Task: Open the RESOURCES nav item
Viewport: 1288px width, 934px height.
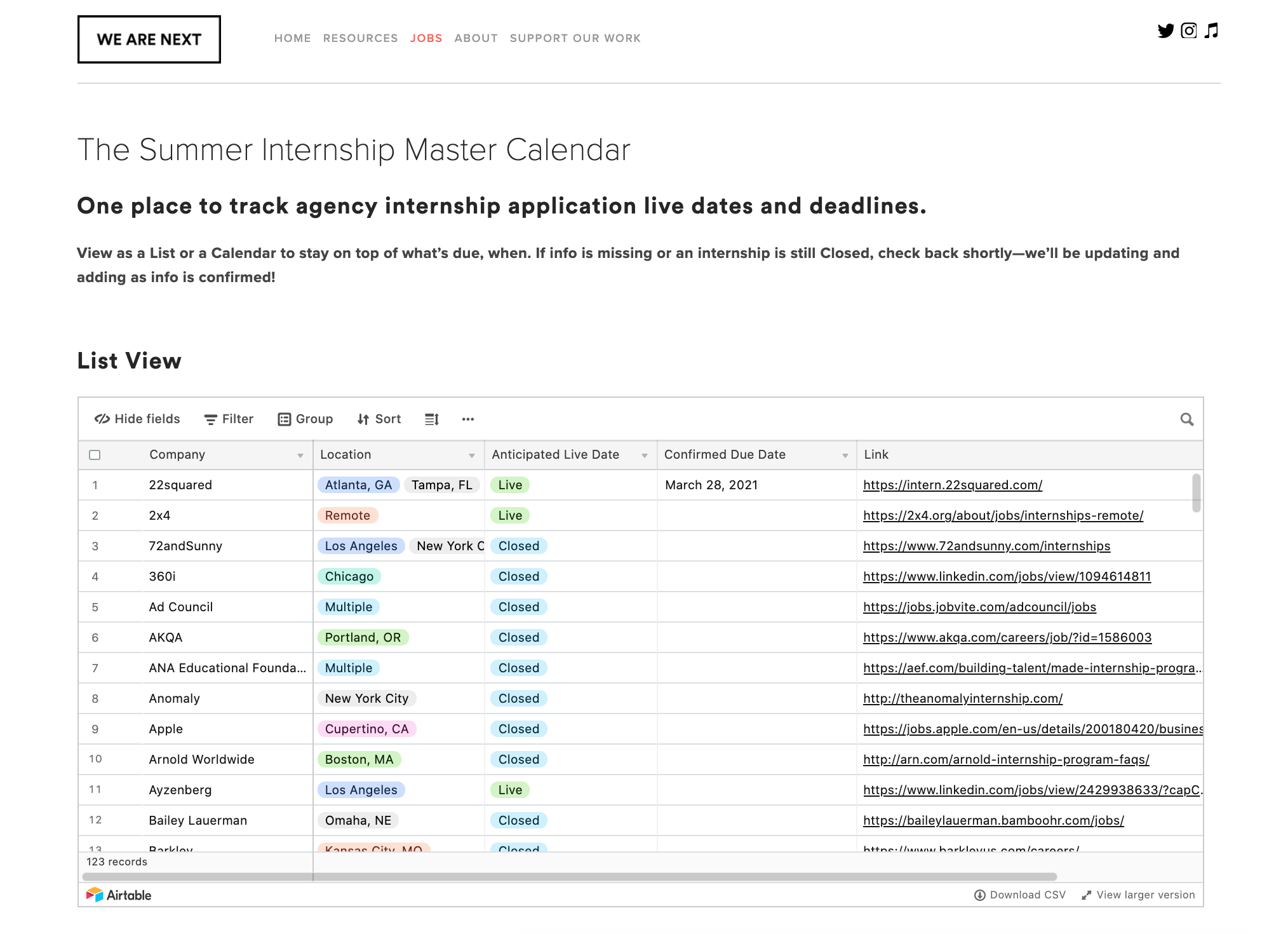Action: [361, 38]
